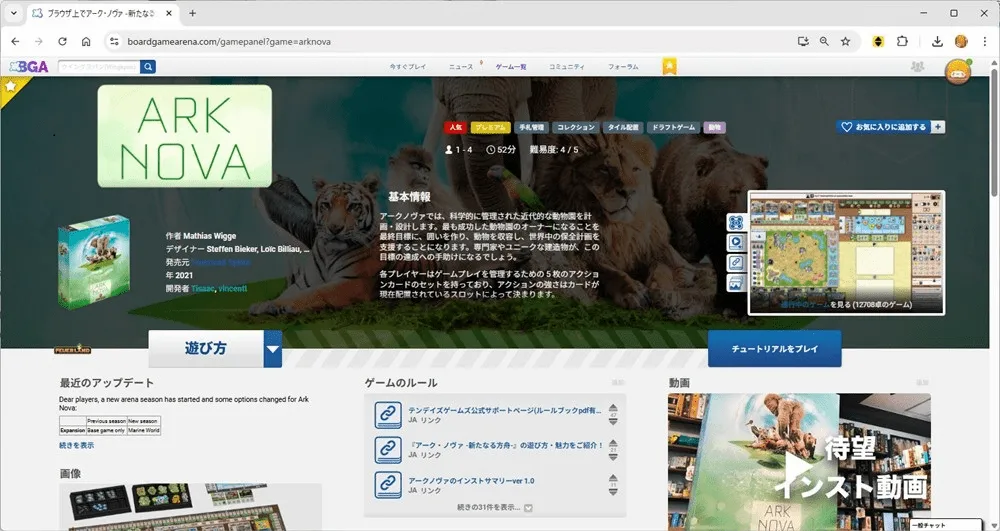Click the yellow extension icon in toolbar
Viewport: 1000px width, 531px height.
(878, 41)
